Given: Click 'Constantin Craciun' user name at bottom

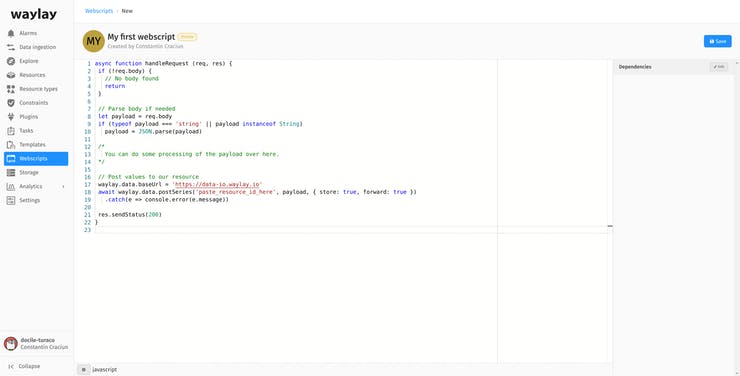Looking at the screenshot, I should click(x=44, y=347).
